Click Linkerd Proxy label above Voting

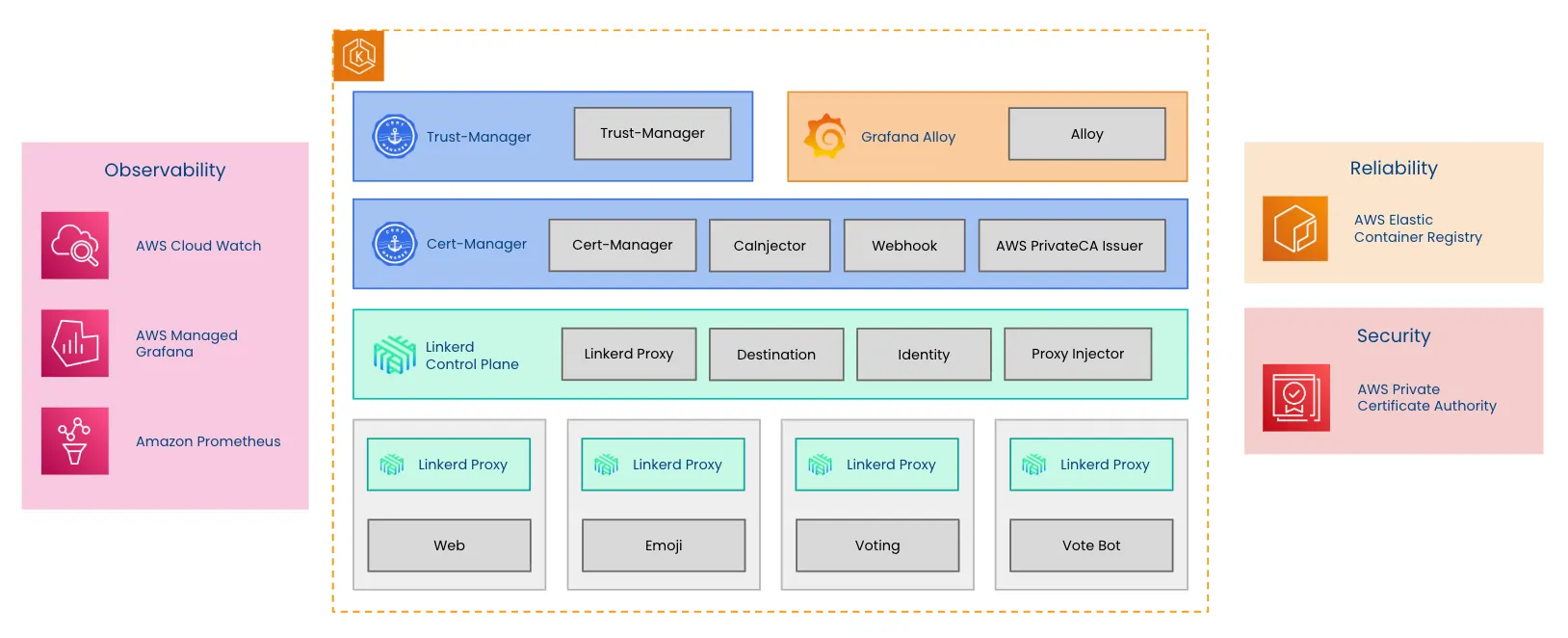coord(891,465)
